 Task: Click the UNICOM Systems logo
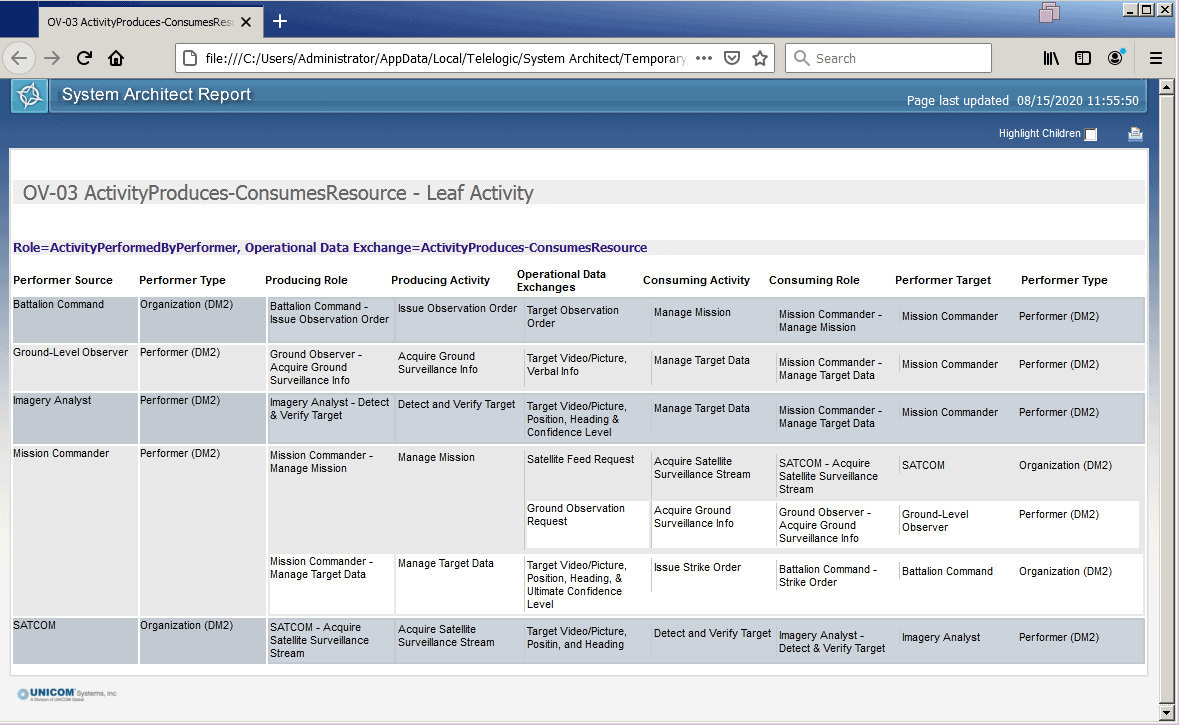point(67,693)
